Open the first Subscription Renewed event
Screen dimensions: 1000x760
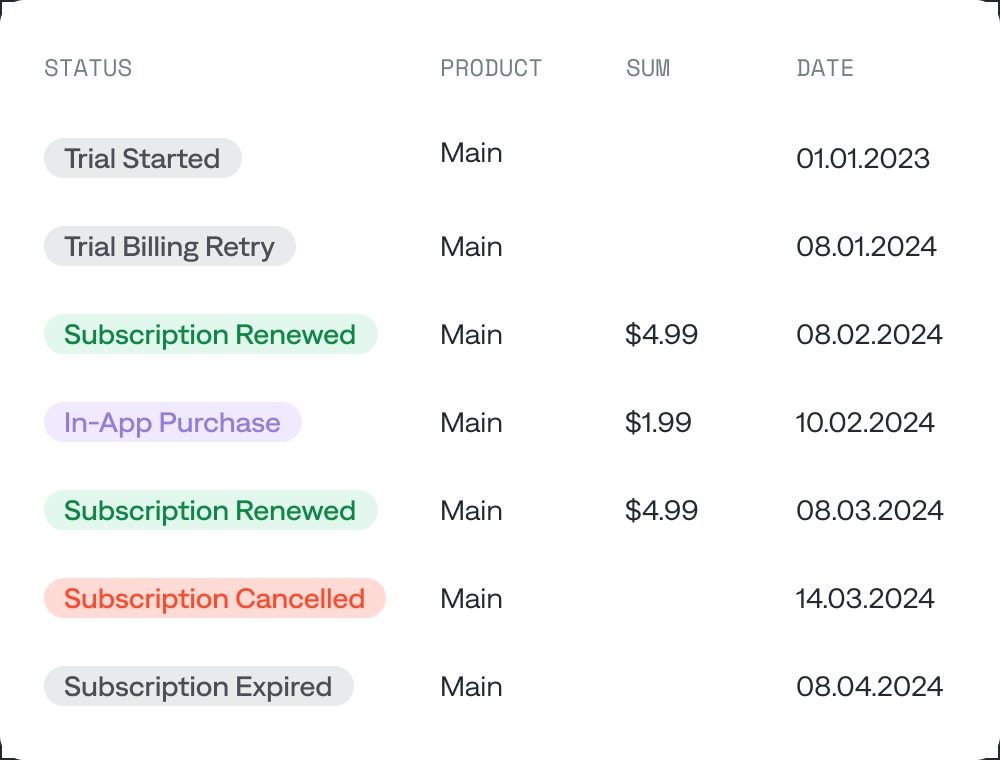point(210,334)
